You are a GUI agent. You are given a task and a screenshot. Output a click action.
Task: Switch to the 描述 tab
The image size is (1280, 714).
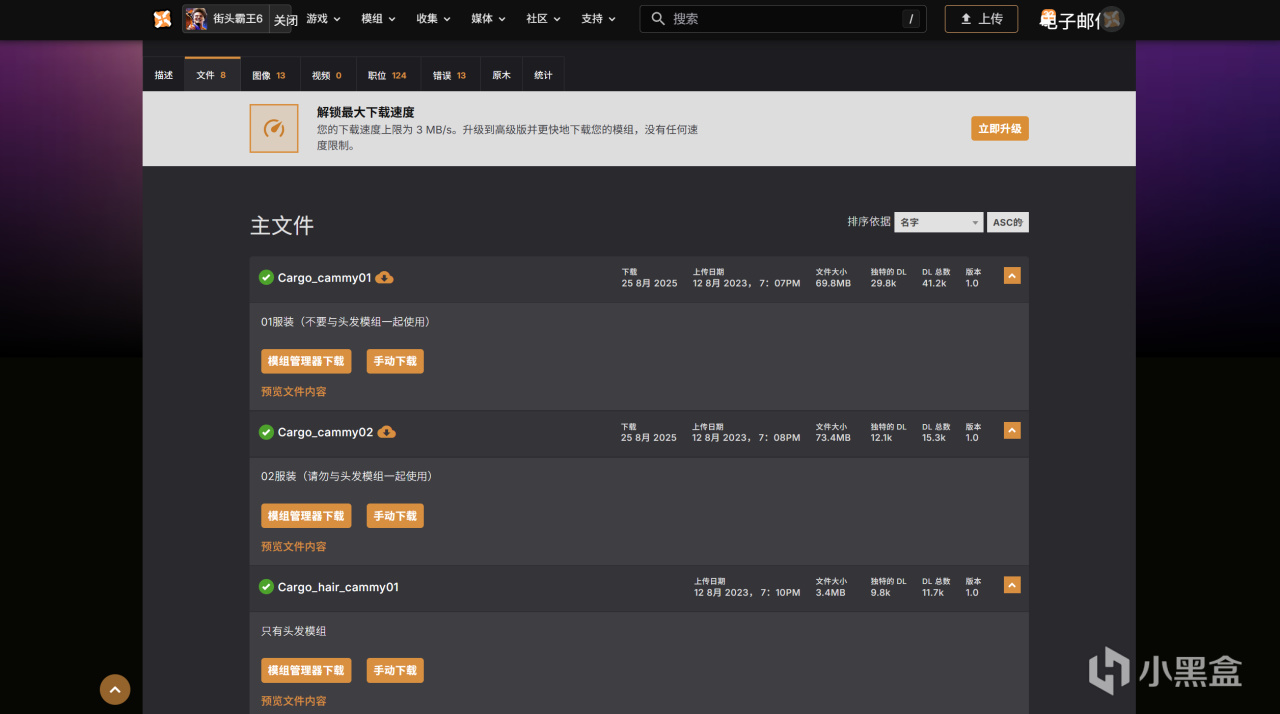coord(164,75)
